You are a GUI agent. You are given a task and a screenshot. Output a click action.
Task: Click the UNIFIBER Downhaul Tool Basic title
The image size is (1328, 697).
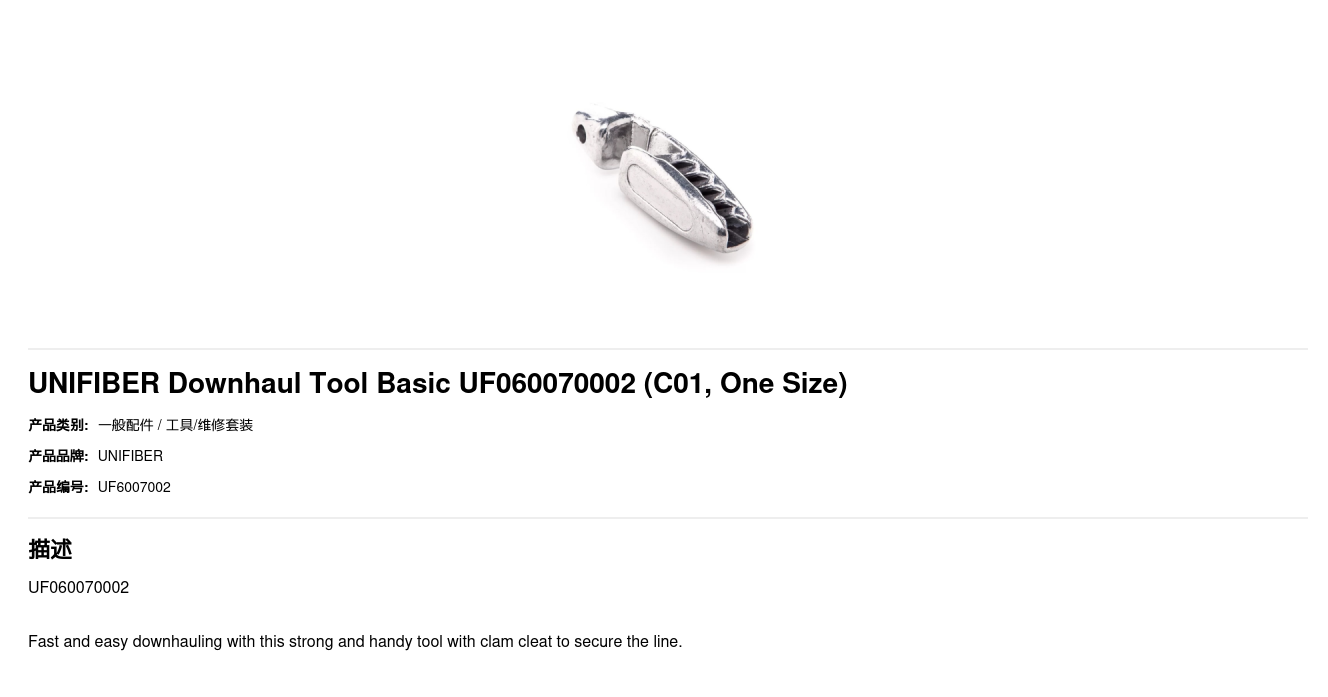pyautogui.click(x=437, y=383)
